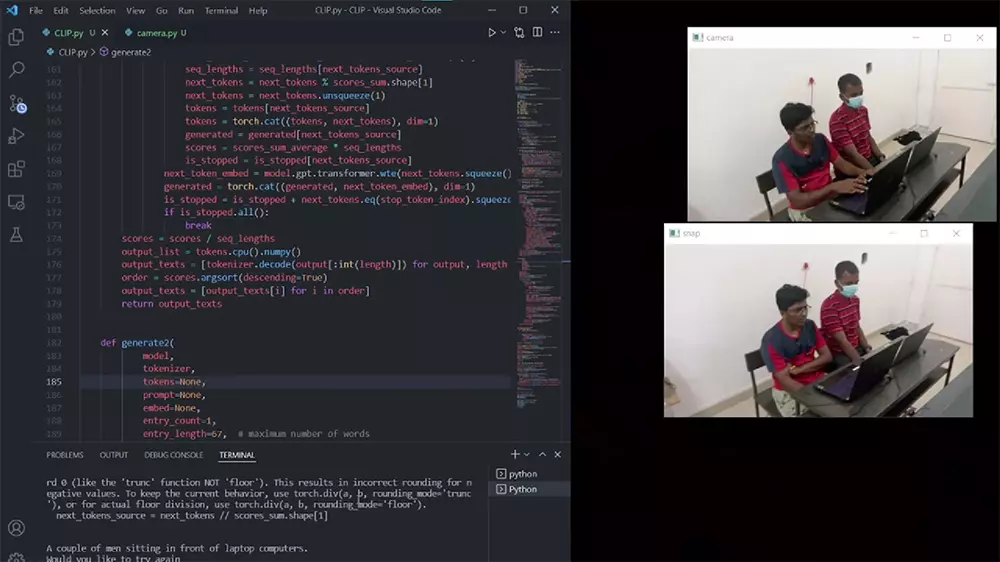This screenshot has height=562, width=1000.
Task: Open the new terminal launch profile dropdown
Action: coord(528,455)
